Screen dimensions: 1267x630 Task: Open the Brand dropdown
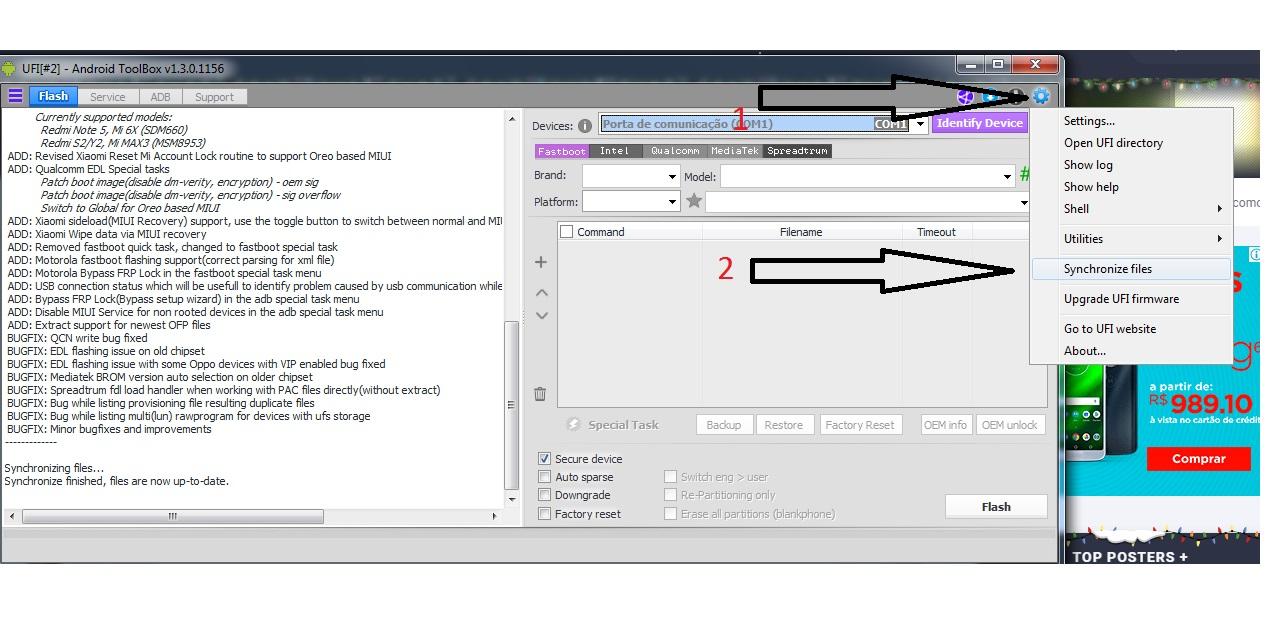(x=672, y=176)
